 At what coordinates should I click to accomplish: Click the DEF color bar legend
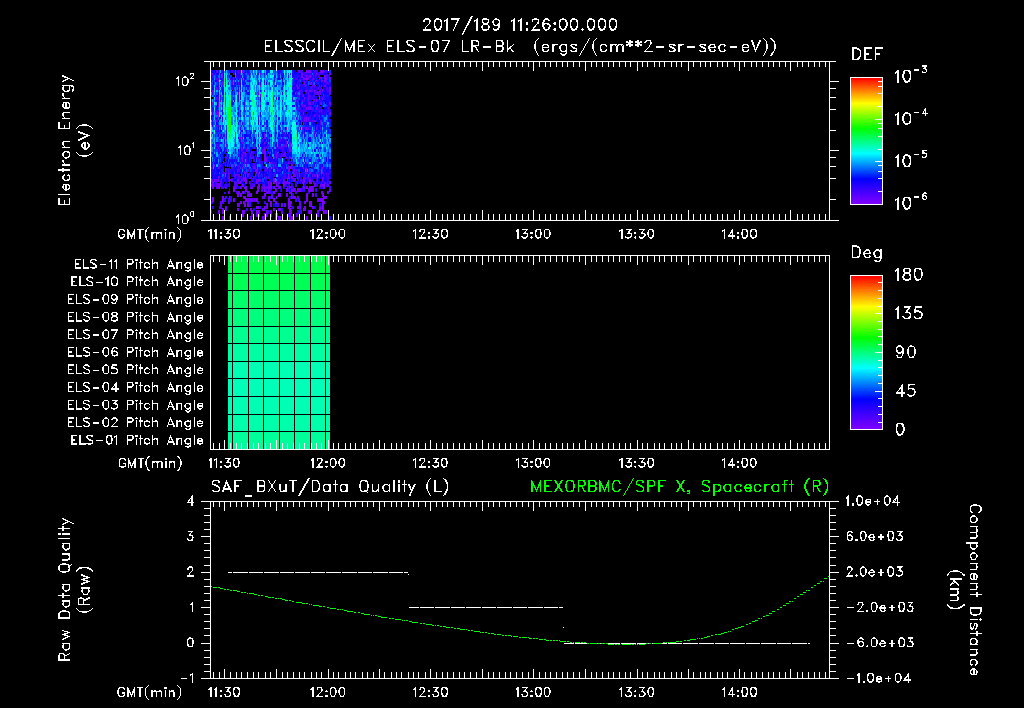(x=866, y=140)
